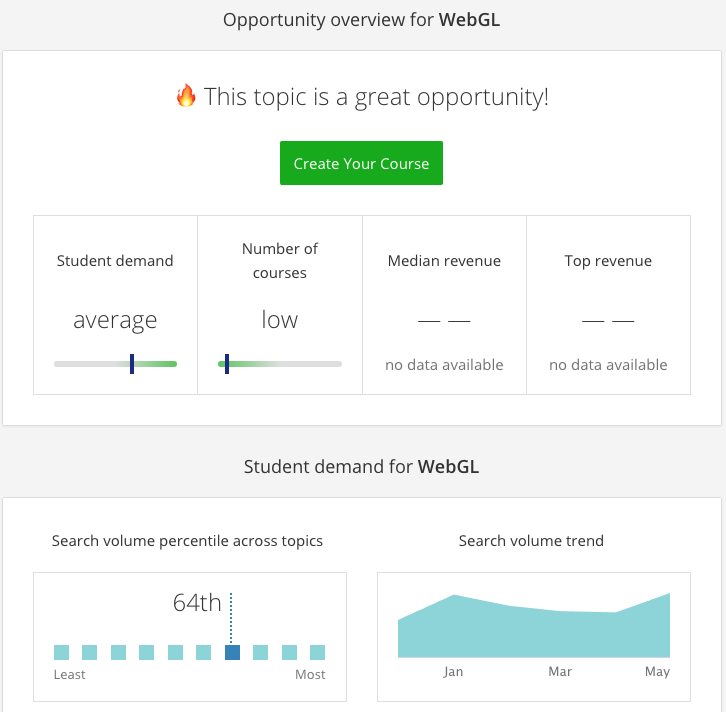Click the 64th percentile label
726x712 pixels.
click(x=197, y=603)
